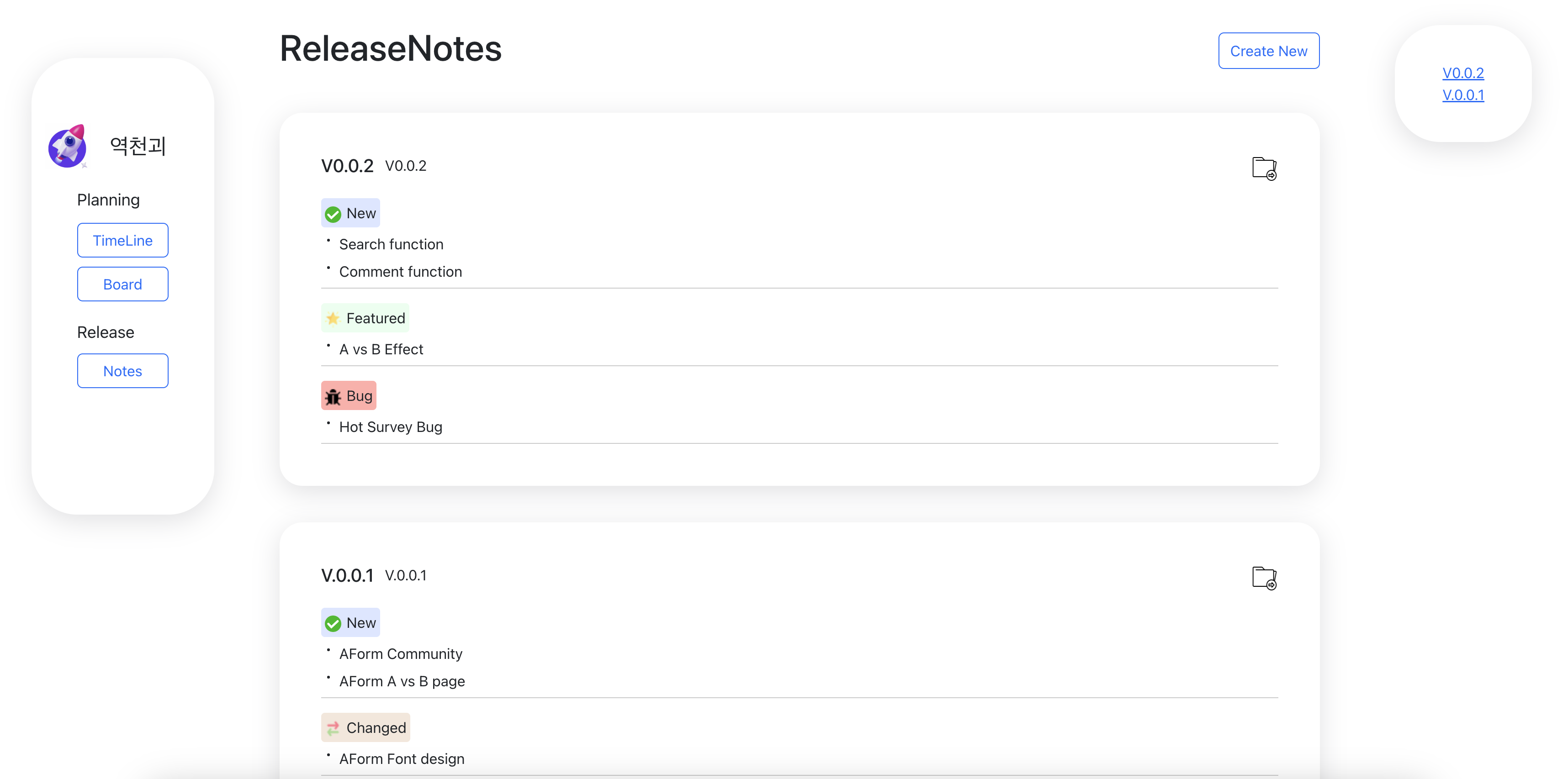Click the green checkmark icon in V.0.0.1
Viewport: 1568px width, 779px height.
tap(333, 624)
